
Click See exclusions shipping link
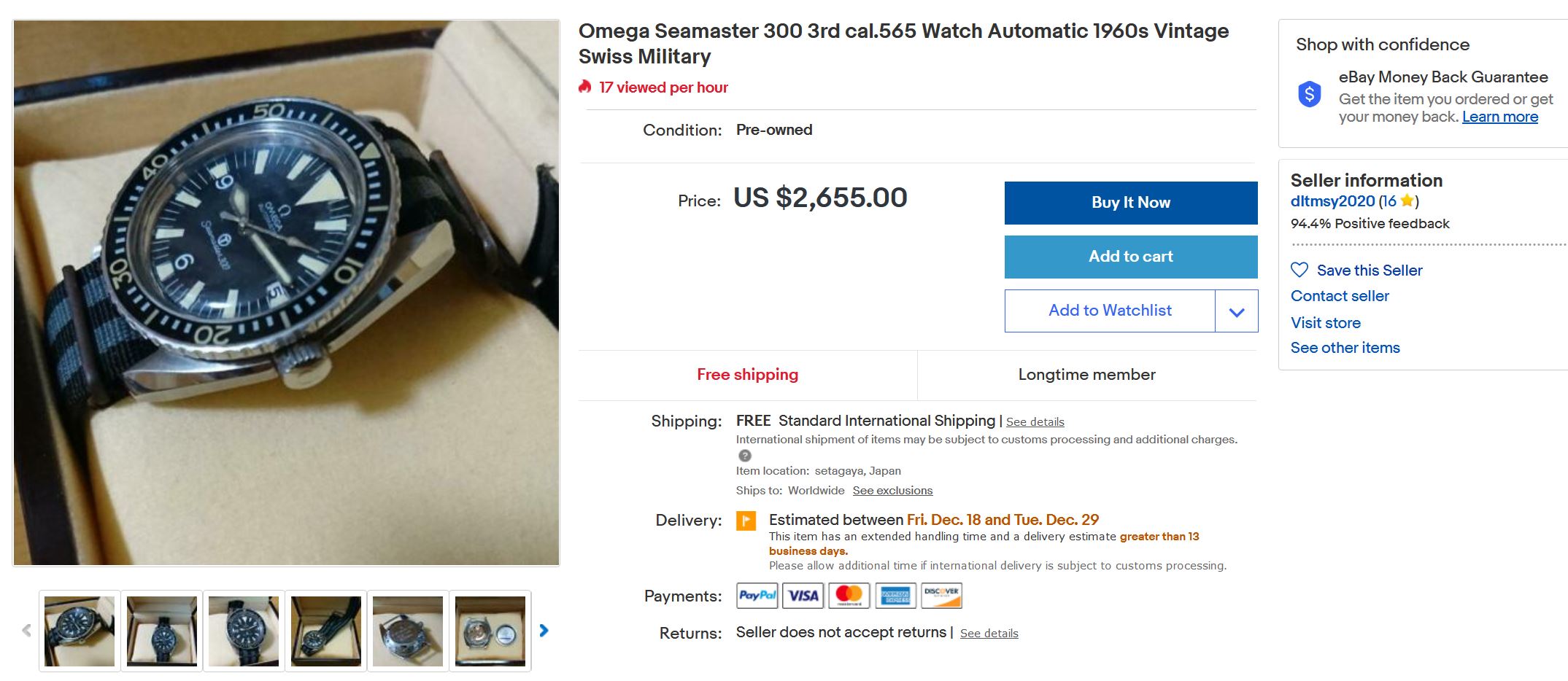tap(892, 491)
